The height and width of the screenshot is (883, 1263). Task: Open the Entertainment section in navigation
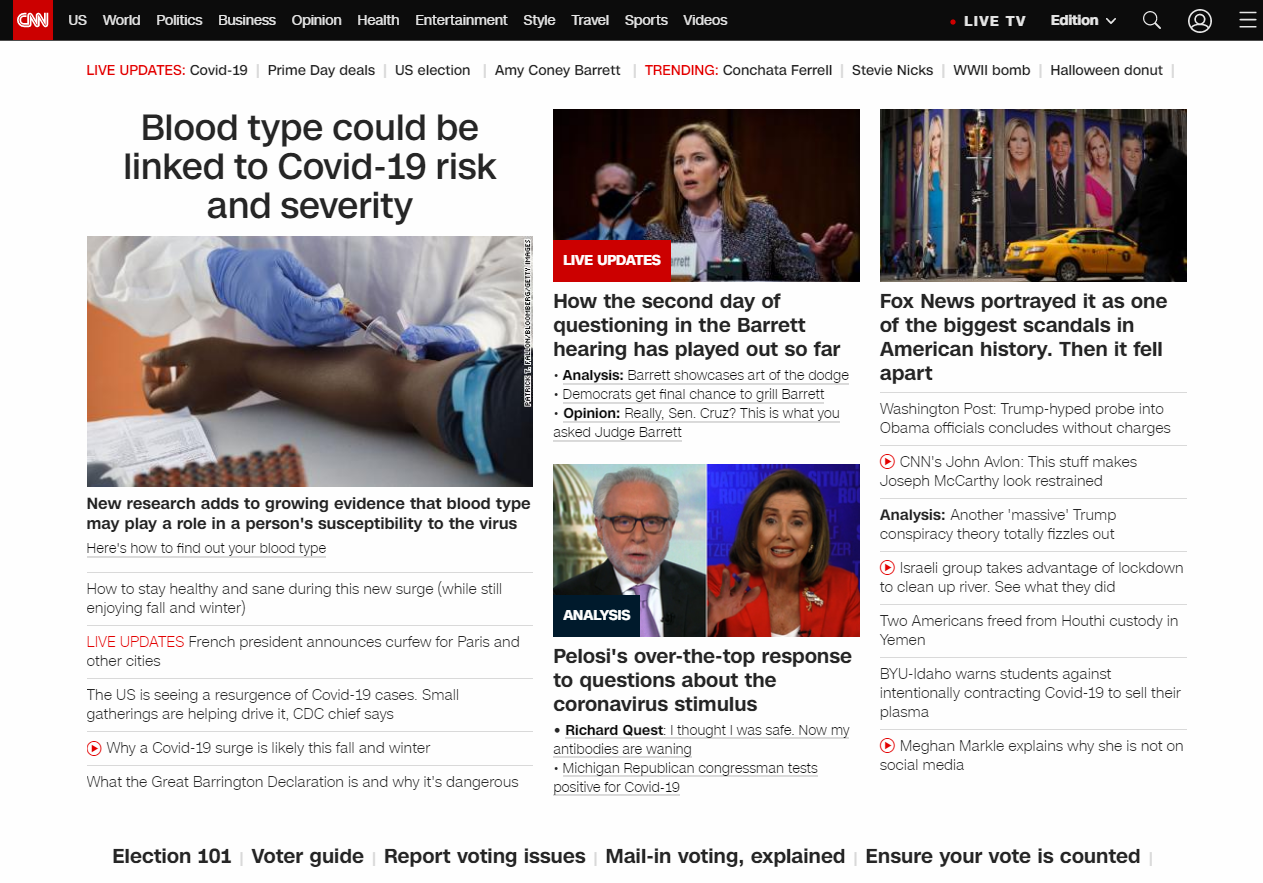461,20
